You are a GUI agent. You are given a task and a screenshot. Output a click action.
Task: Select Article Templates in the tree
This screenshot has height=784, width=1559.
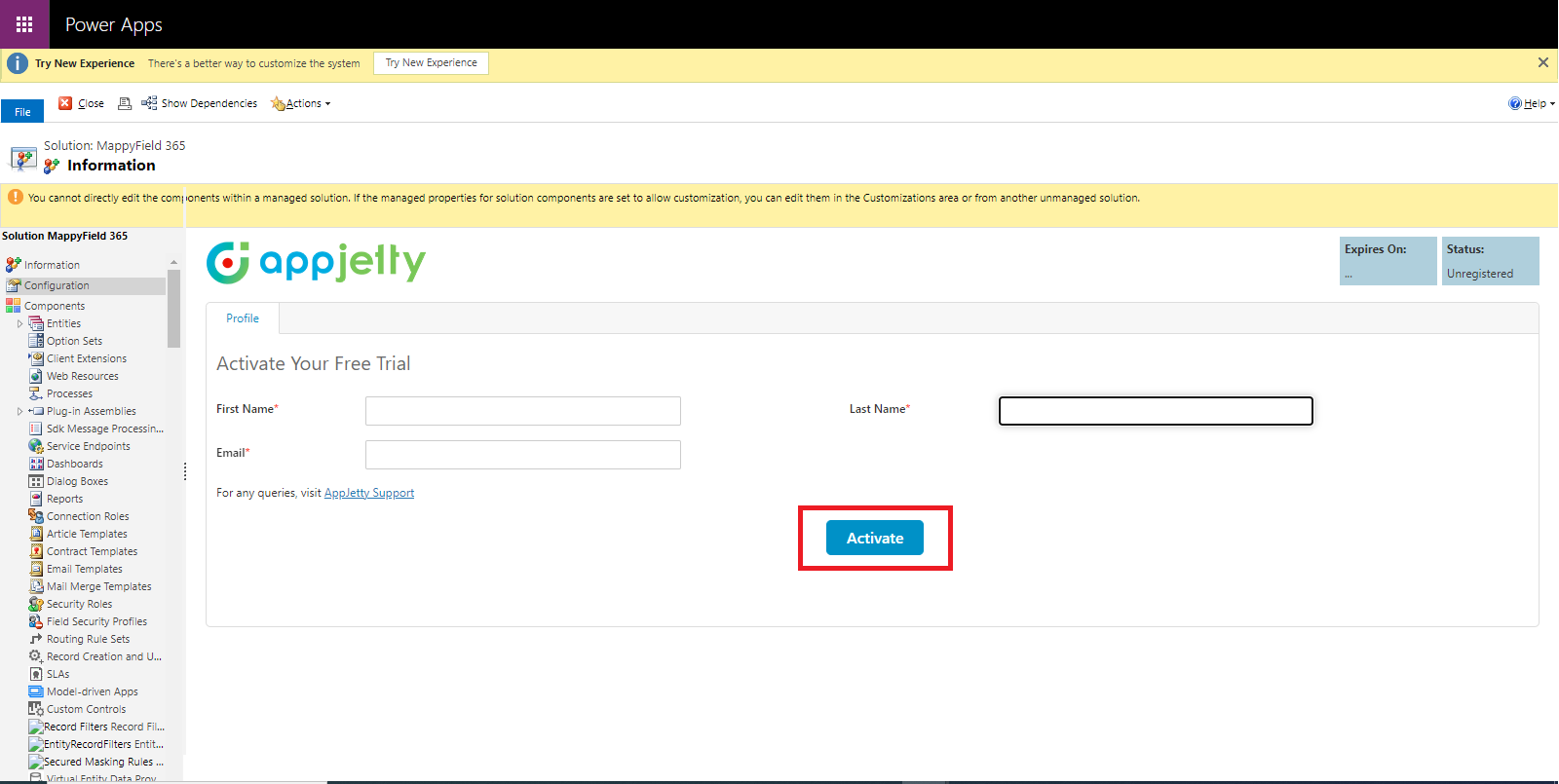pos(87,534)
